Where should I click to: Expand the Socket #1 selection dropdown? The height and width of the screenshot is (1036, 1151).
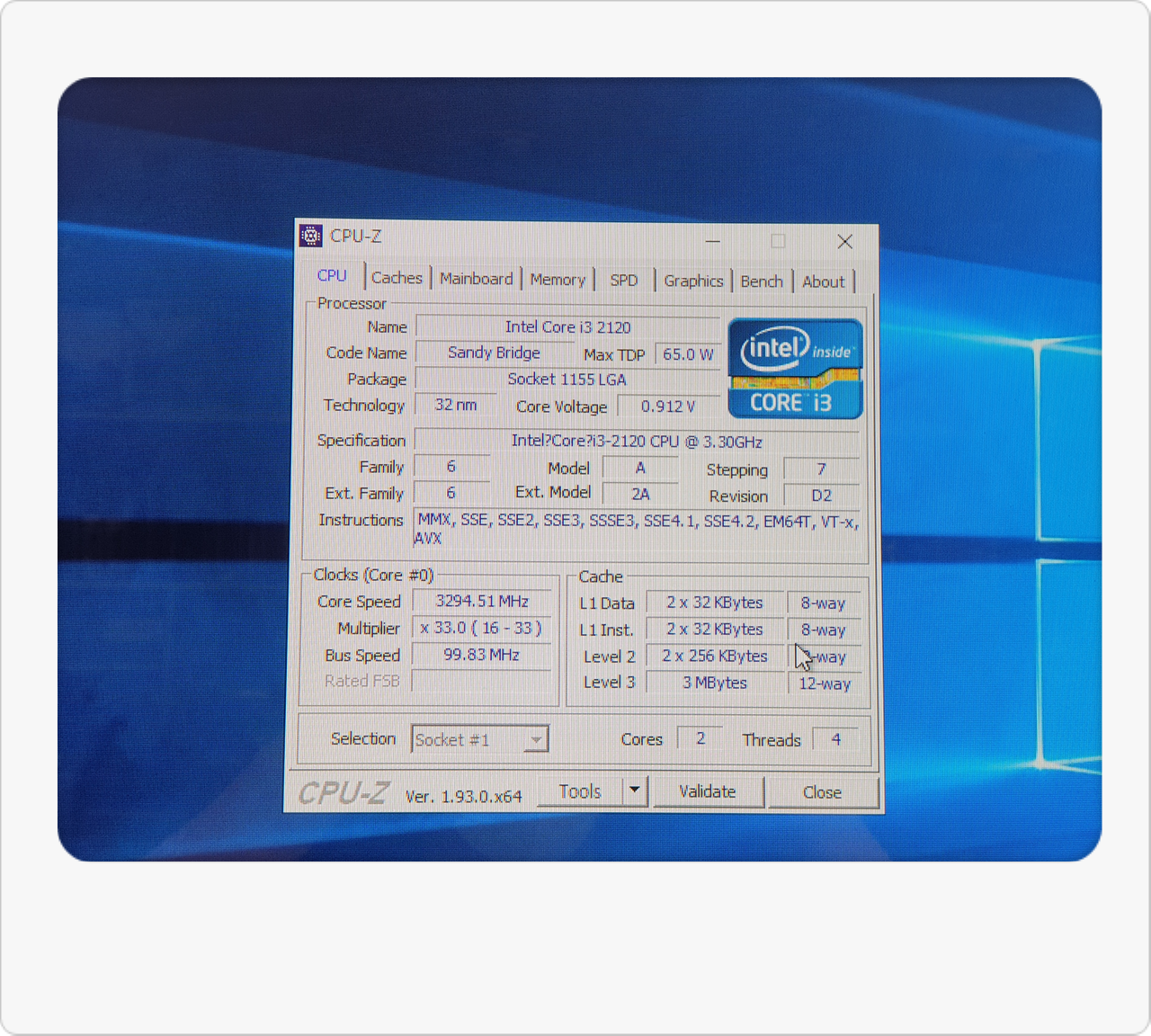pos(536,739)
